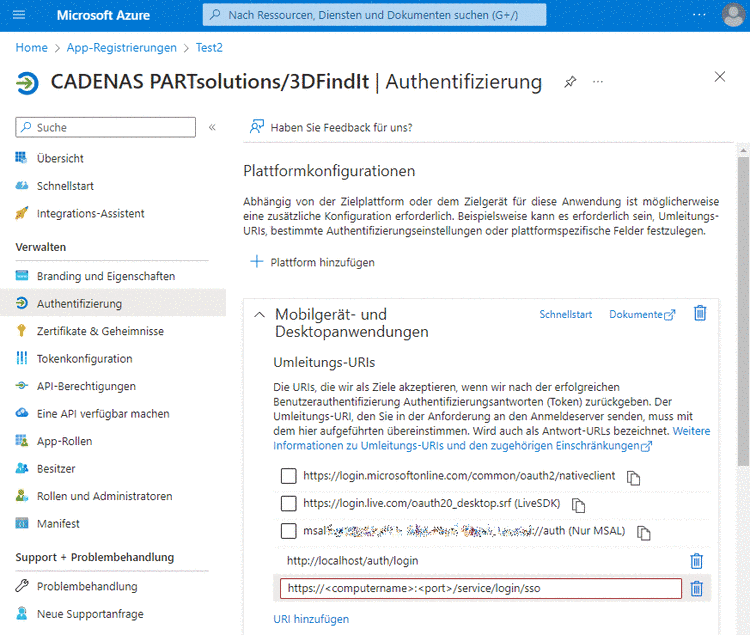Click the App-Rollen icon
This screenshot has height=635, width=750.
point(22,440)
